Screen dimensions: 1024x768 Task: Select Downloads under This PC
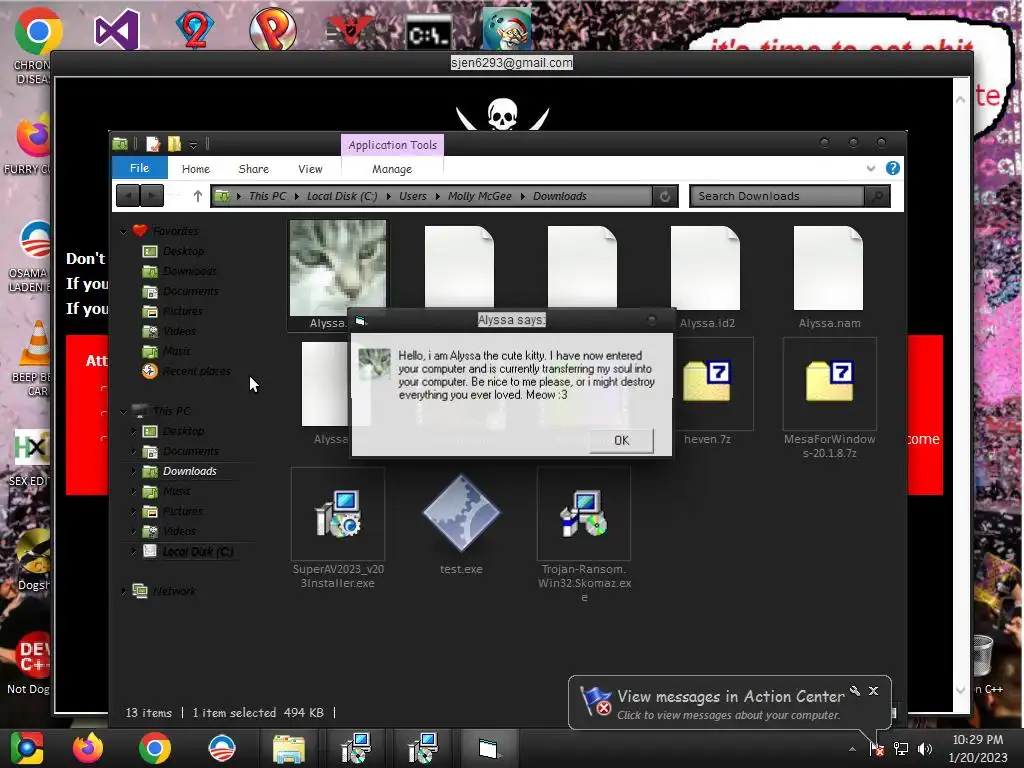pos(189,471)
